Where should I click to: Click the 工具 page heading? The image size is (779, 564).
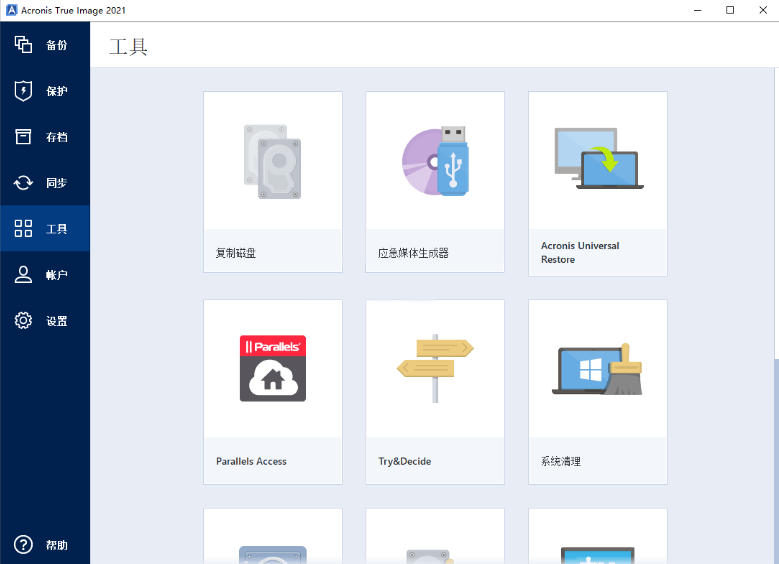click(128, 47)
